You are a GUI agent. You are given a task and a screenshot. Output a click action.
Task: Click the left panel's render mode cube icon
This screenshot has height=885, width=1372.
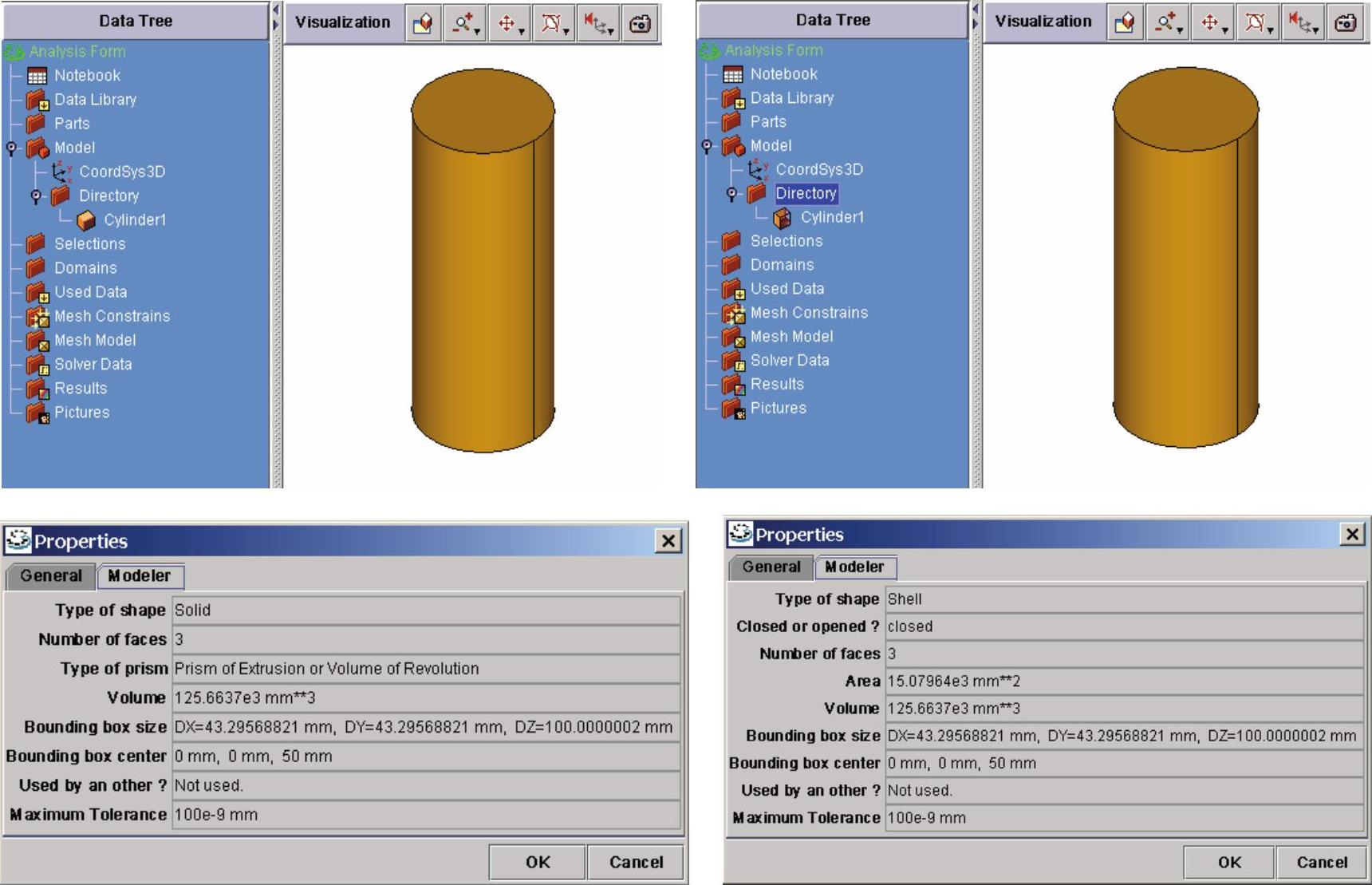coord(422,24)
